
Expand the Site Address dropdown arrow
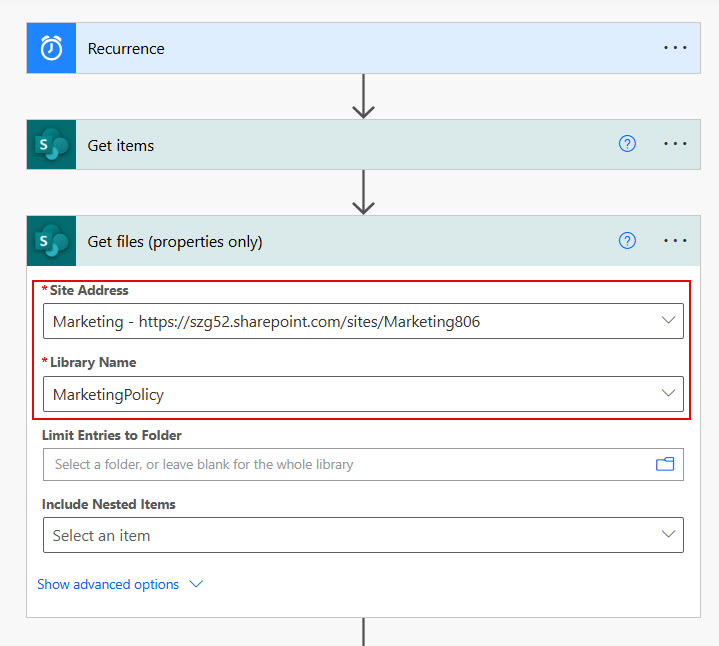(668, 321)
